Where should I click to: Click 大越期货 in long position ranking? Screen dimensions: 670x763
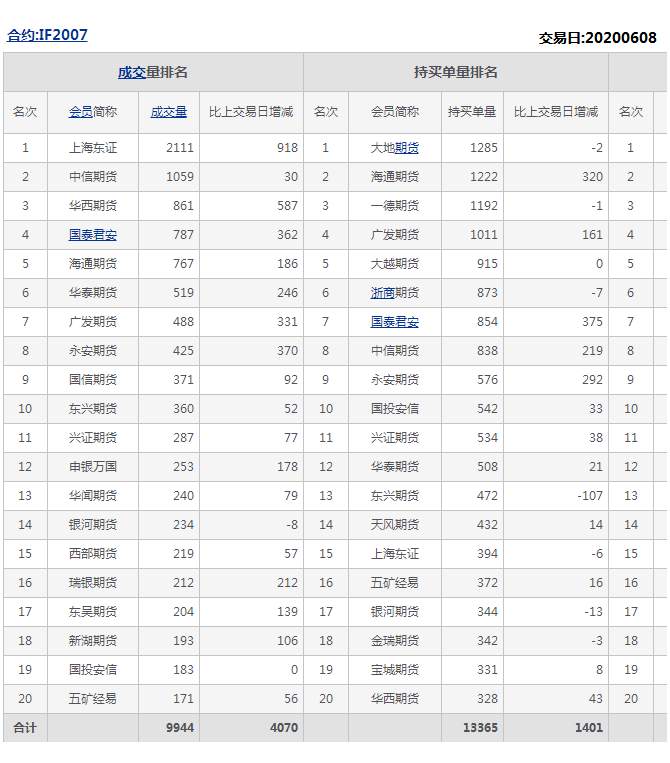395,264
